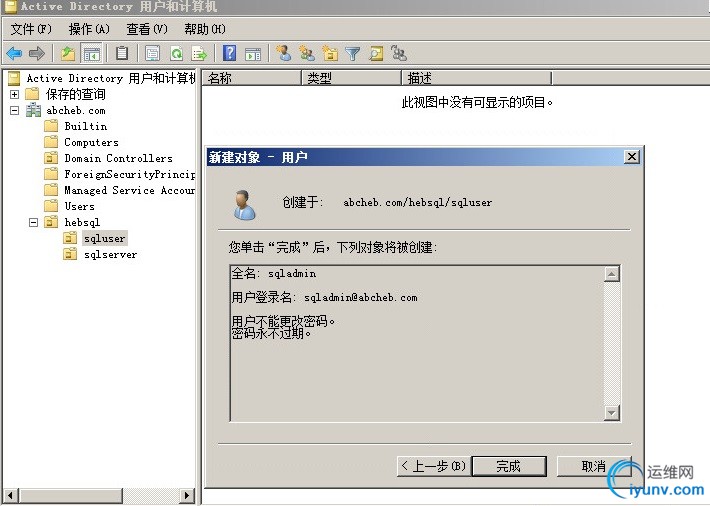Select Domain Controllers in tree

[118, 159]
